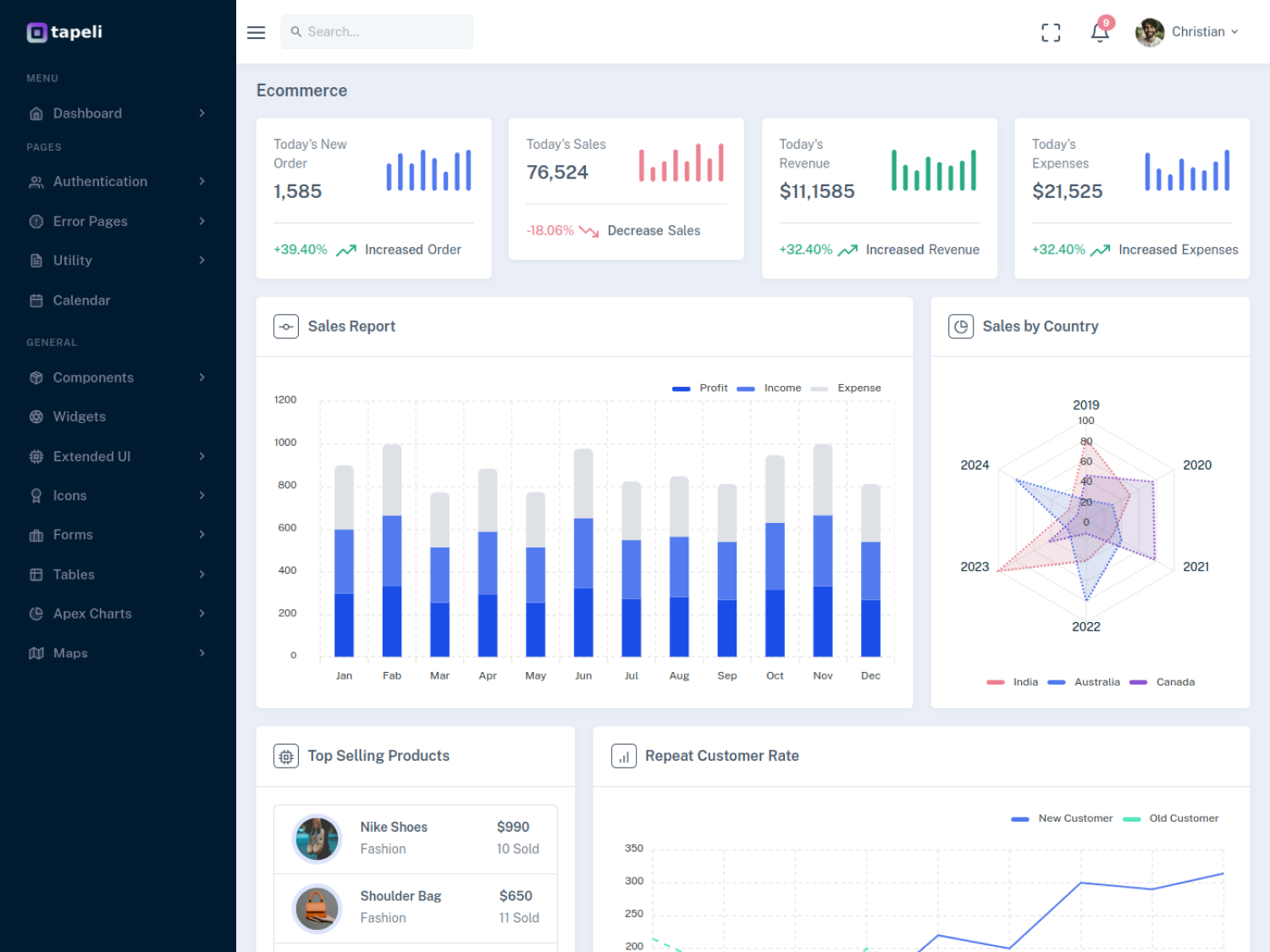The image size is (1270, 952).
Task: Expand Tables chevron
Action: [202, 575]
